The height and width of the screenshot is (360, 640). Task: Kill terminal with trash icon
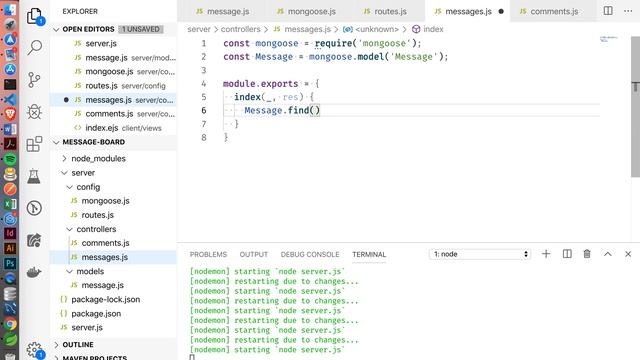click(587, 254)
